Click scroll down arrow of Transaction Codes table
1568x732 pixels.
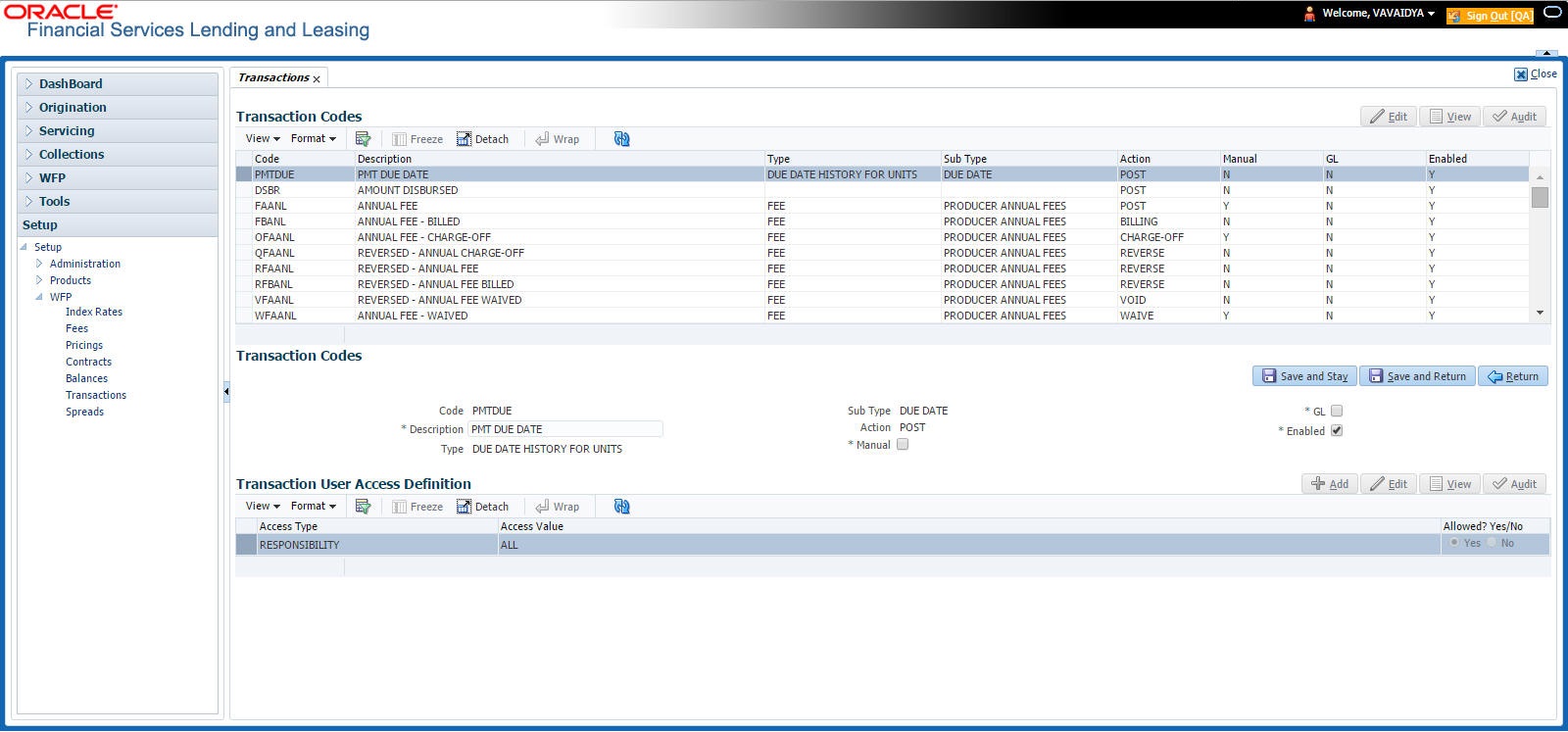point(1540,314)
